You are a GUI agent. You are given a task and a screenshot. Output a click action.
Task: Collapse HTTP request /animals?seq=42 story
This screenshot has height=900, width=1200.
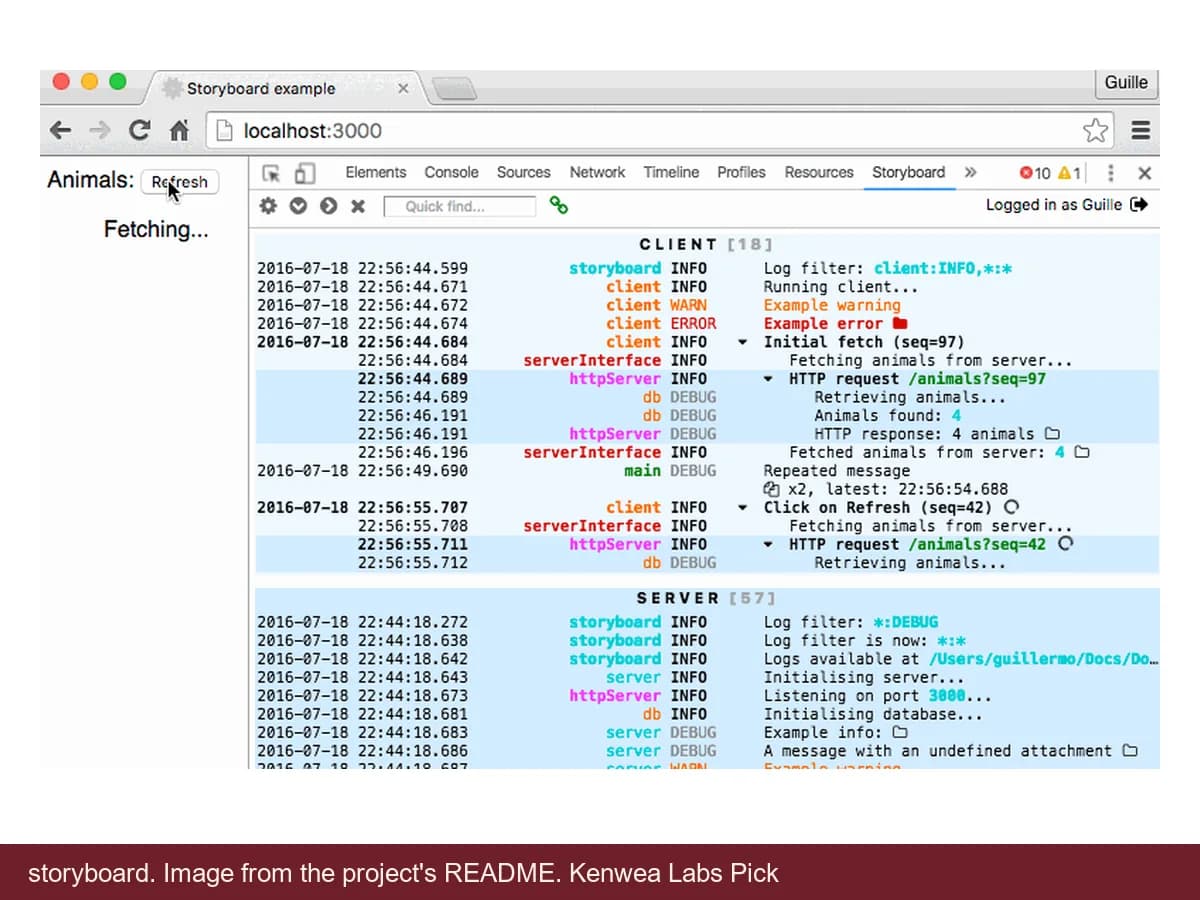pyautogui.click(x=767, y=544)
